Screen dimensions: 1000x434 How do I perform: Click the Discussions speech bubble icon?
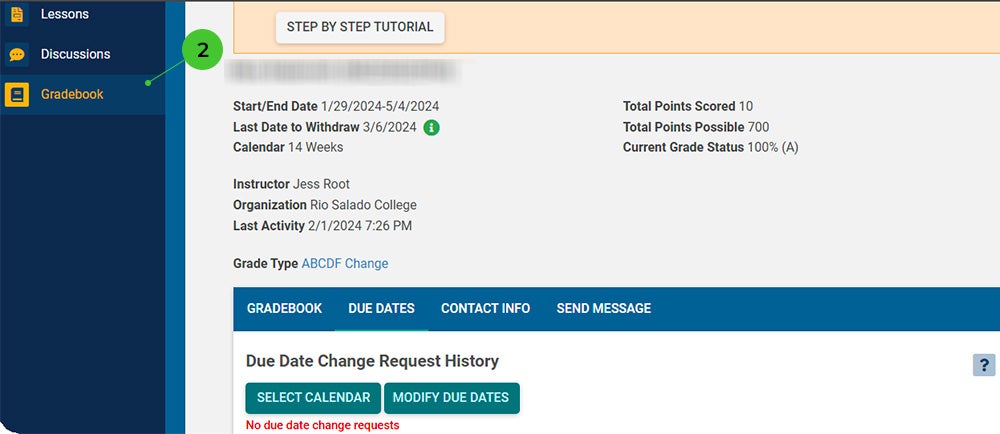point(17,55)
